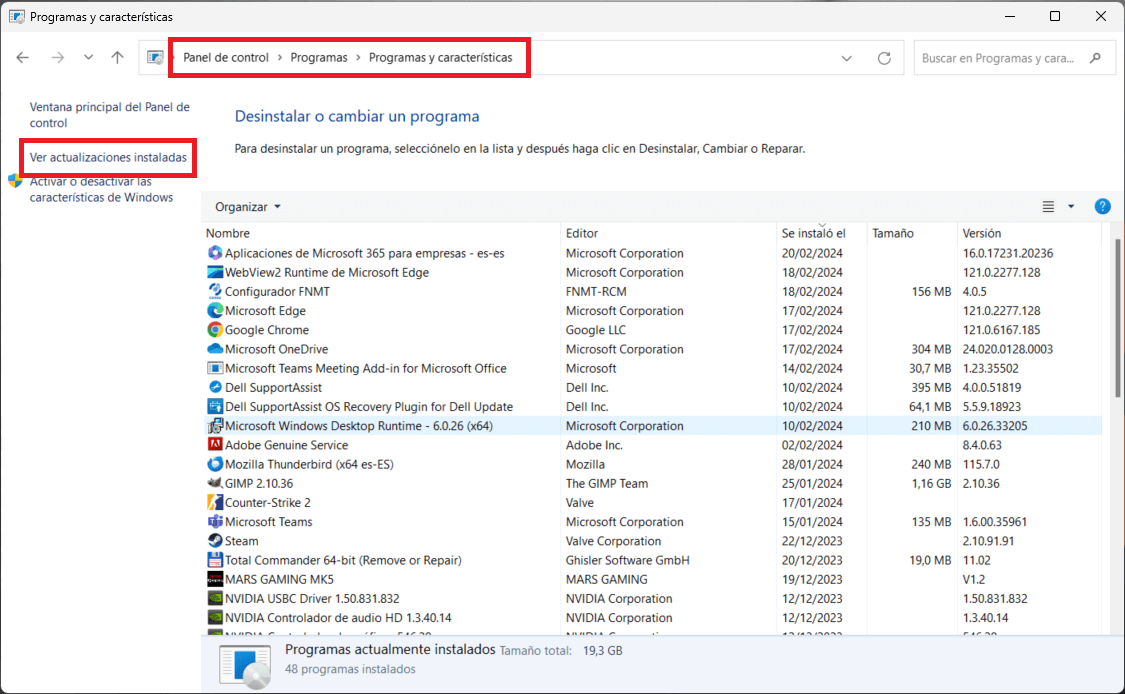Click the Forward navigation arrow
The height and width of the screenshot is (694, 1125).
[57, 57]
